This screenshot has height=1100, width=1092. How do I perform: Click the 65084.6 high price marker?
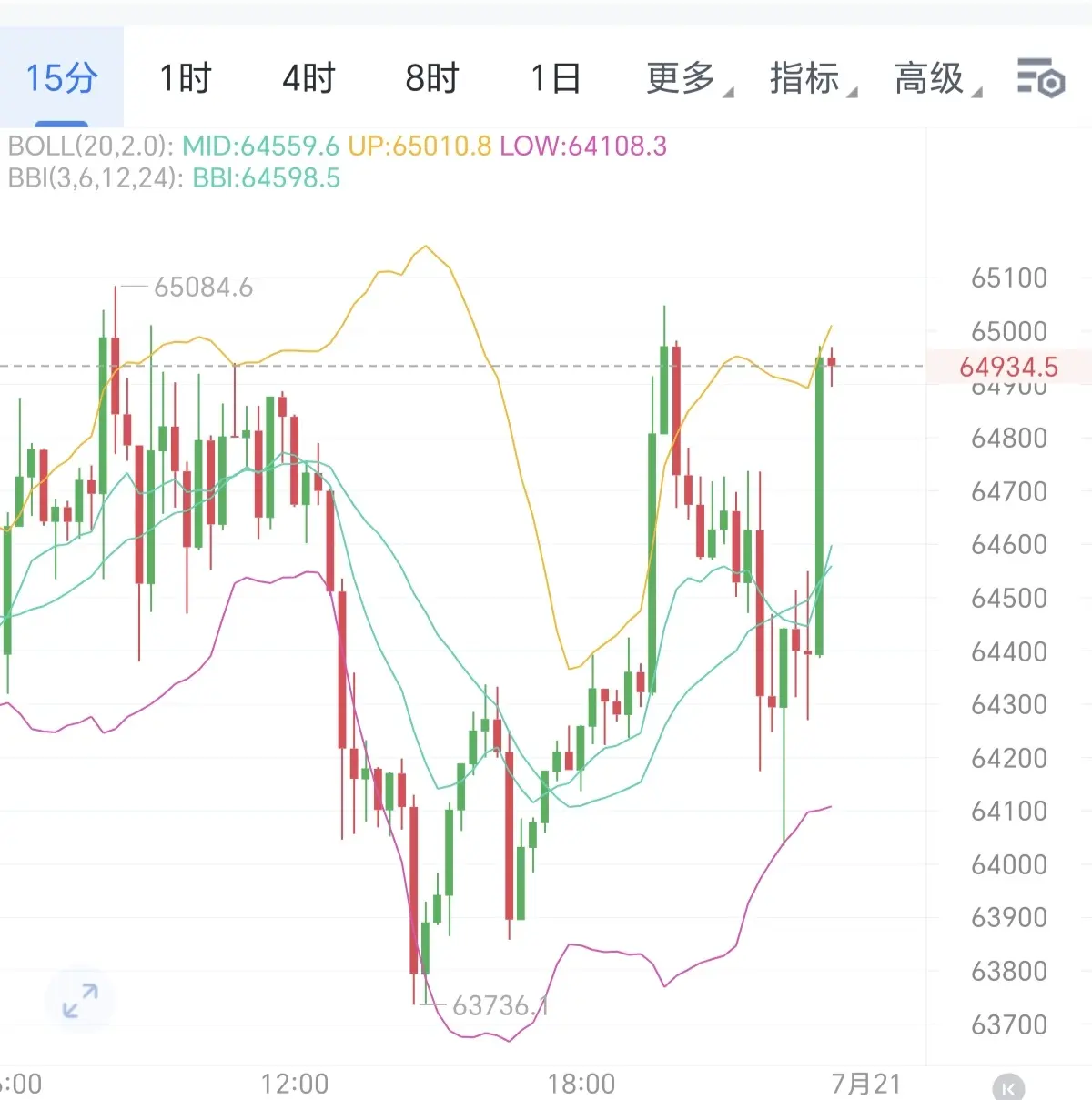point(203,288)
